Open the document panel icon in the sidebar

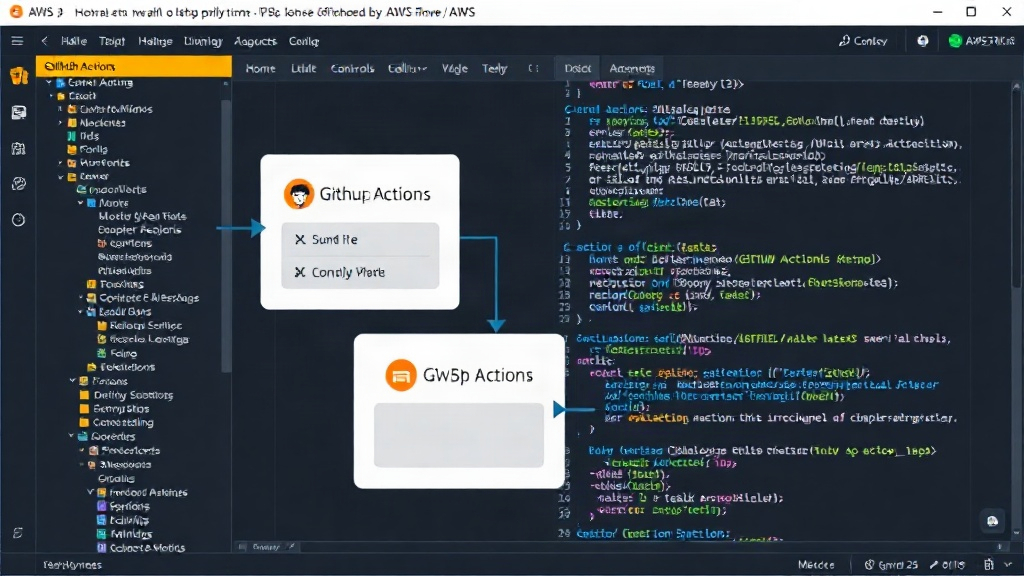click(x=19, y=112)
